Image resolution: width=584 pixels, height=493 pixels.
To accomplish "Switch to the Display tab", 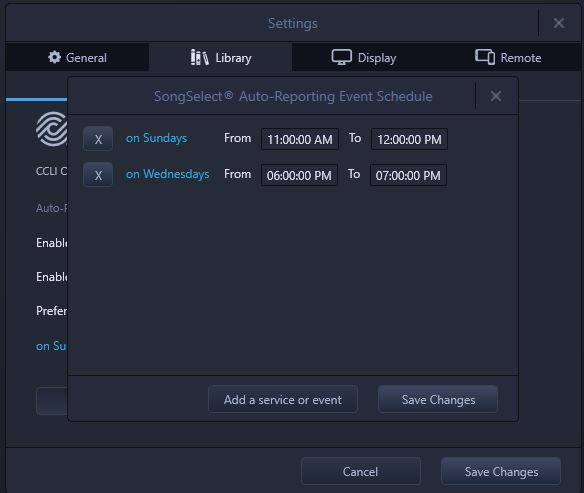I will pos(364,57).
